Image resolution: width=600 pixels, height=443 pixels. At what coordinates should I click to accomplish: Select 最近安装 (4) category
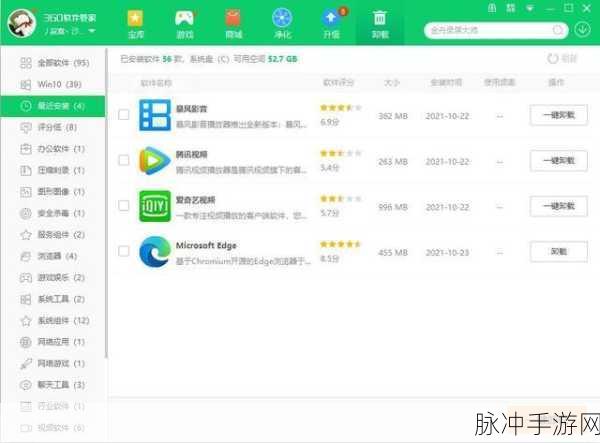click(53, 106)
